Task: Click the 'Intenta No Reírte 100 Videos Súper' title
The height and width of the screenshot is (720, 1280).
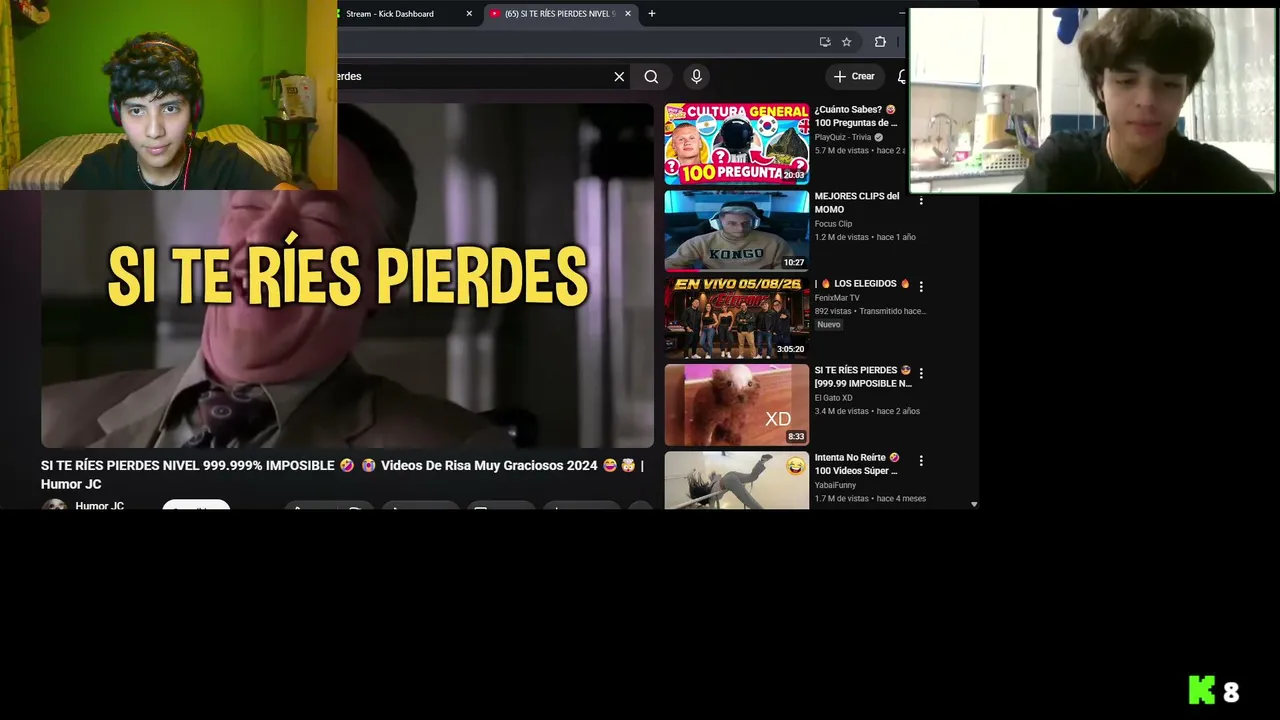Action: (x=857, y=464)
